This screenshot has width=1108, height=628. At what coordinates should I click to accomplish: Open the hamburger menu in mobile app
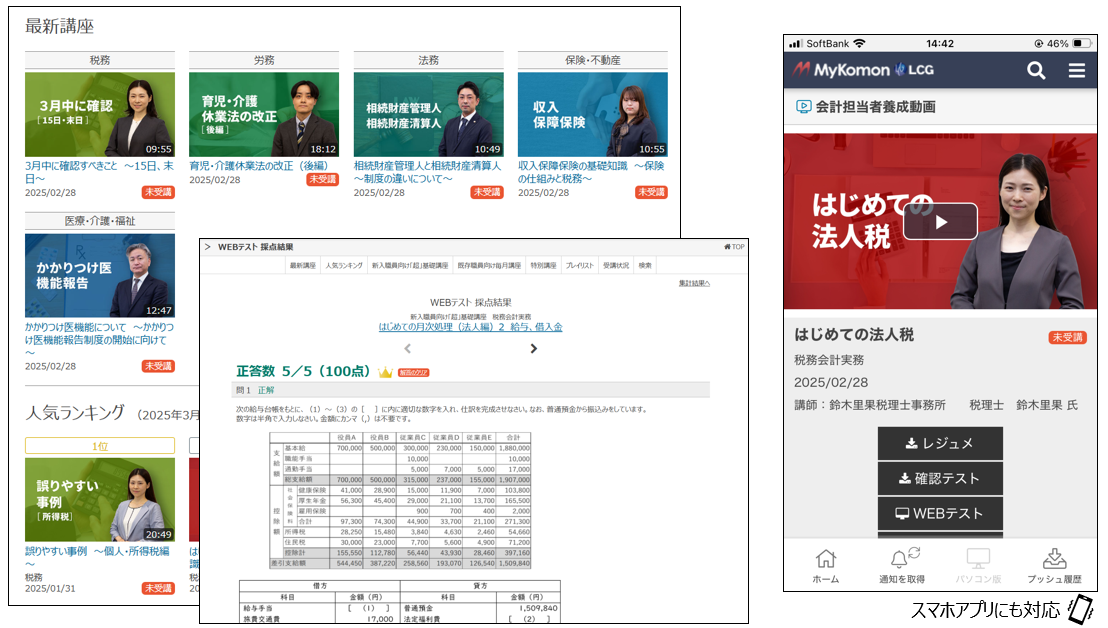tap(1076, 70)
